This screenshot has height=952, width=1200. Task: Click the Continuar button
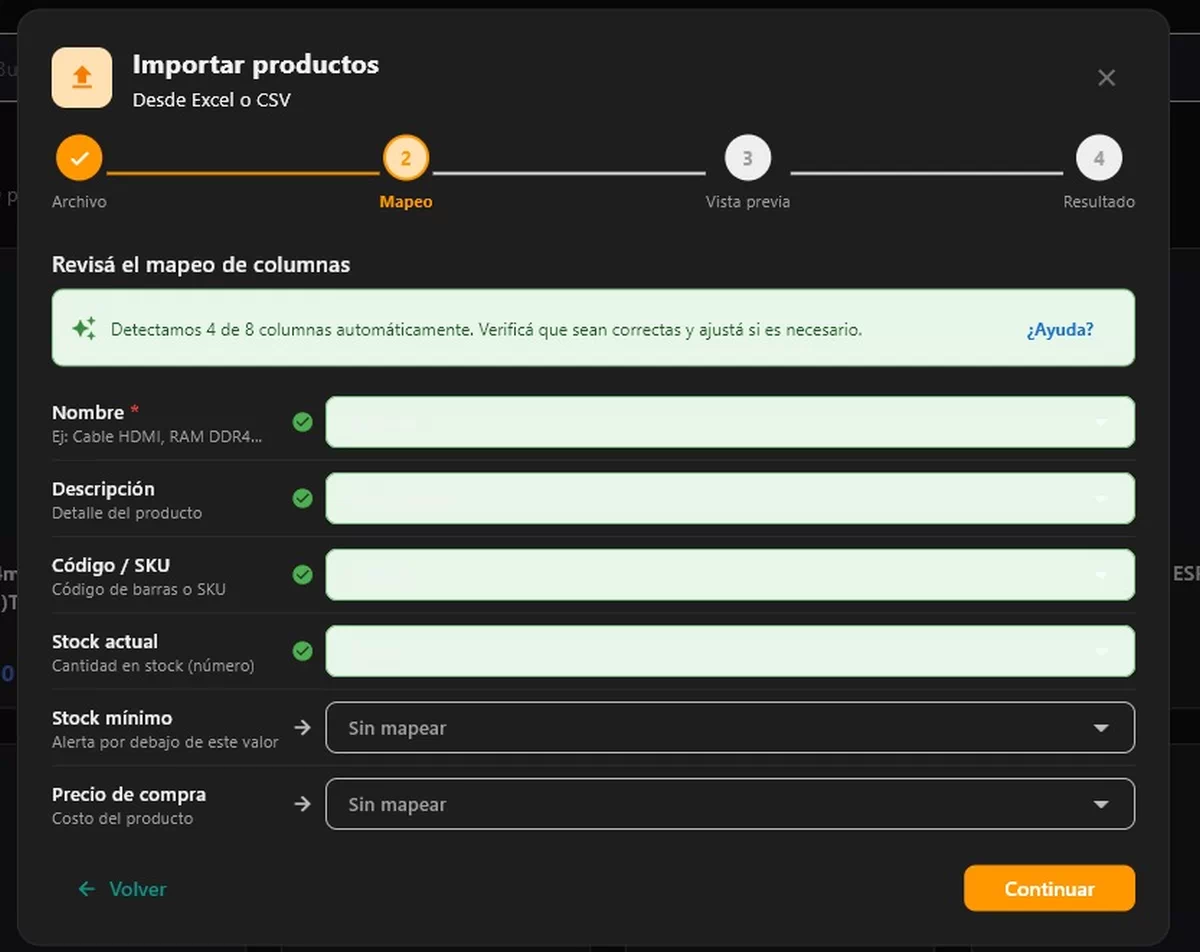1049,888
